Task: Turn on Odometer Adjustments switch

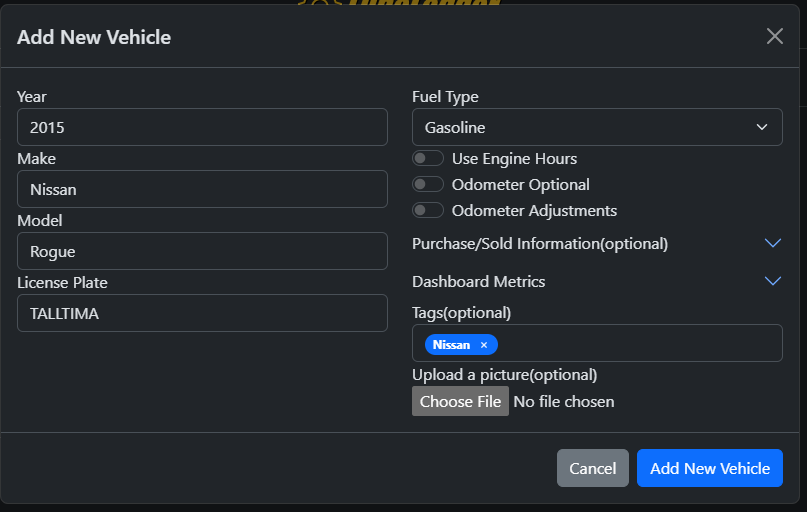Action: 428,210
